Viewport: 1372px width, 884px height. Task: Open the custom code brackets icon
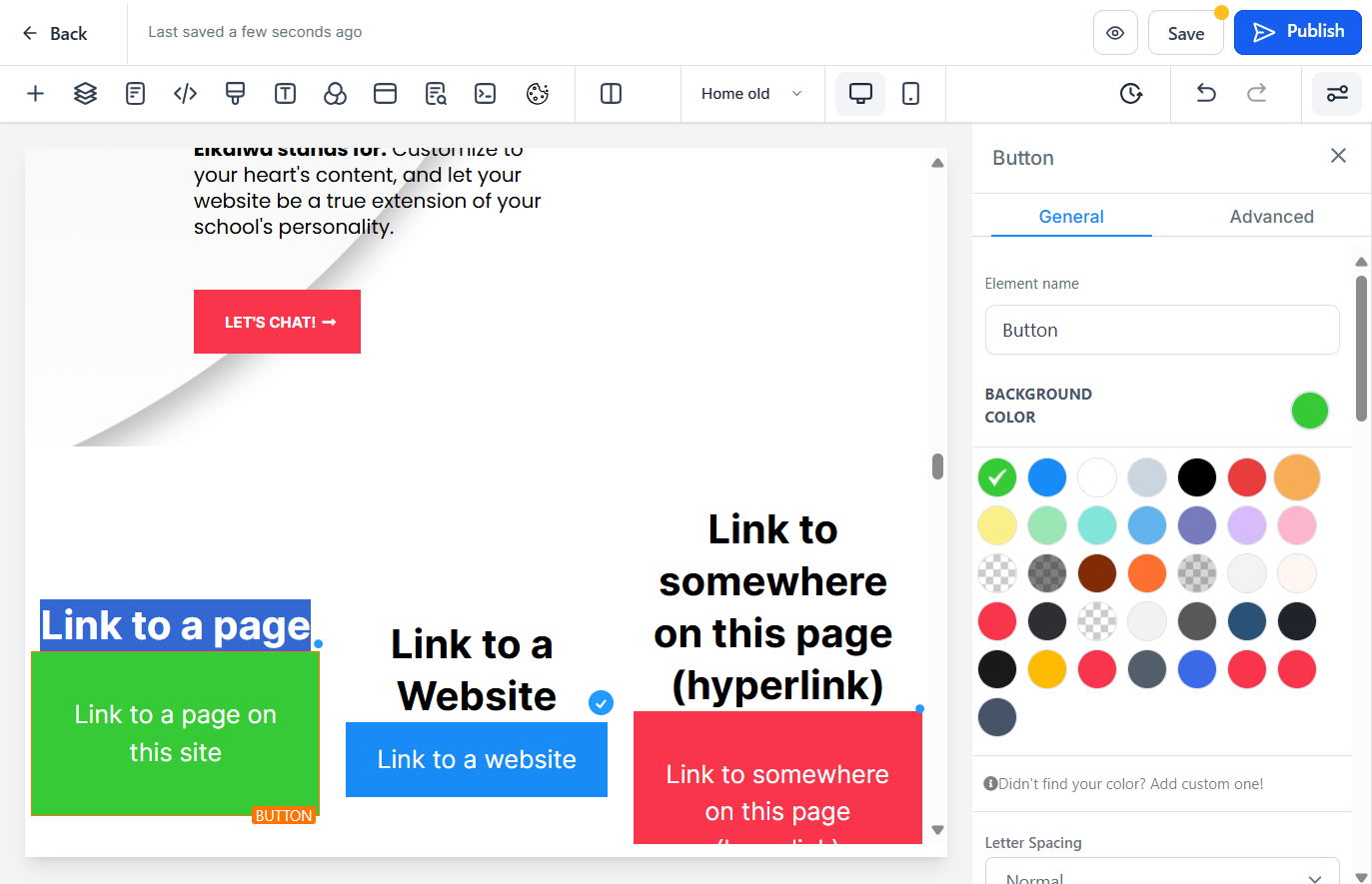tap(185, 94)
